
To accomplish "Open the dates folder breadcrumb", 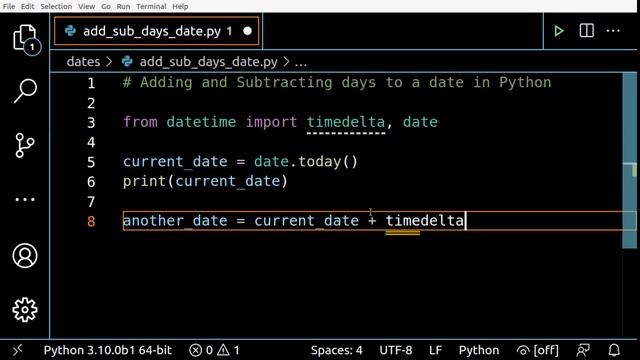I will pos(83,62).
